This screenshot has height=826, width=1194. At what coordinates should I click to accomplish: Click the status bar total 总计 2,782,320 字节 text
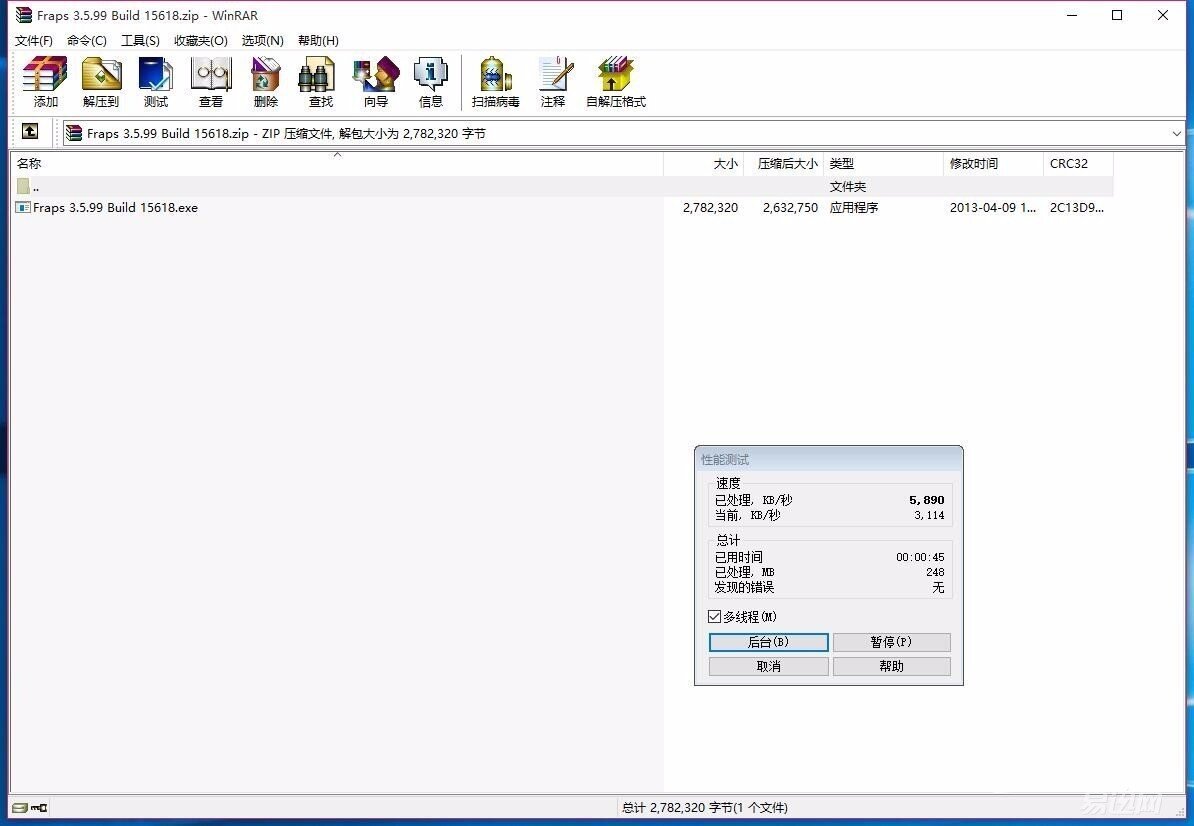(704, 808)
